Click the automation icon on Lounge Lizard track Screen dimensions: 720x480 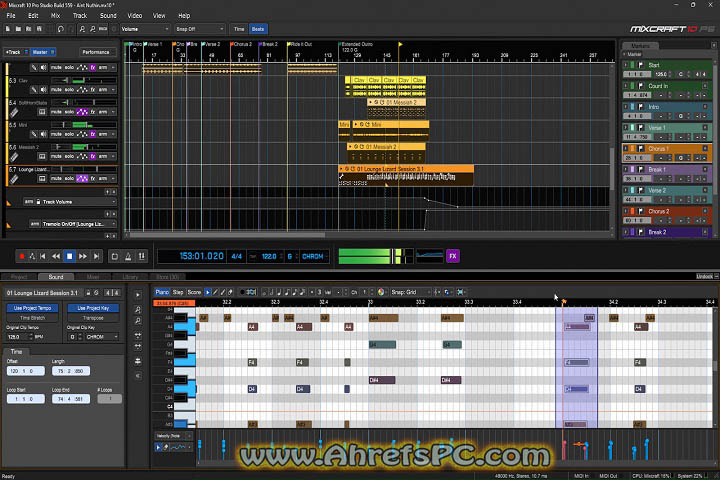tap(82, 178)
